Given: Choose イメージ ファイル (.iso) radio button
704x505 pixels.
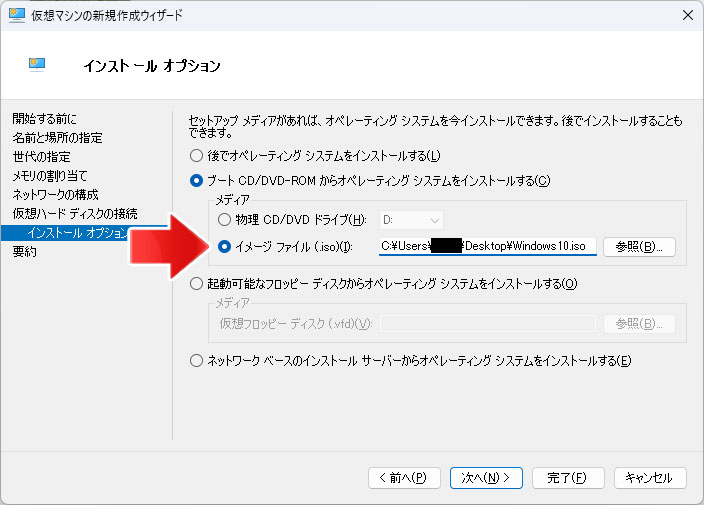Looking at the screenshot, I should click(x=224, y=246).
